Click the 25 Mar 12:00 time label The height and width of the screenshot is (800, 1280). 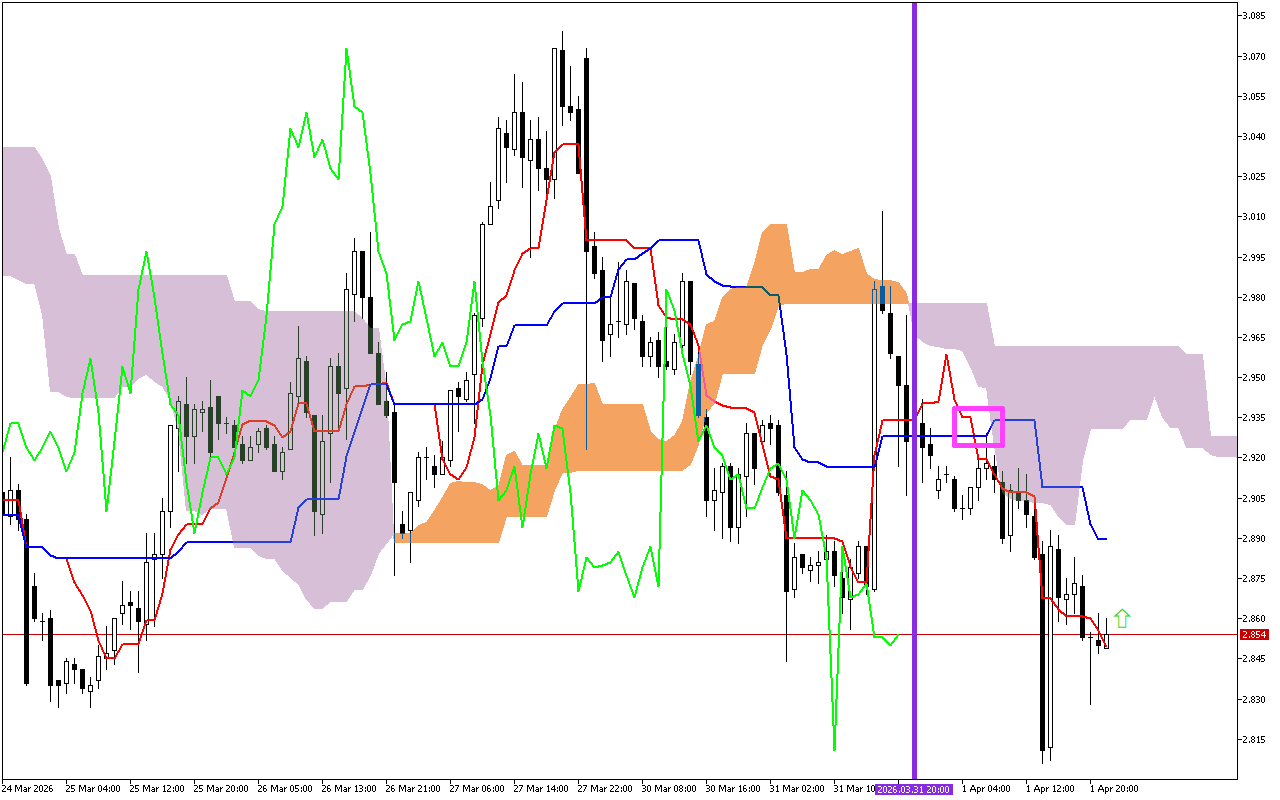[x=159, y=788]
